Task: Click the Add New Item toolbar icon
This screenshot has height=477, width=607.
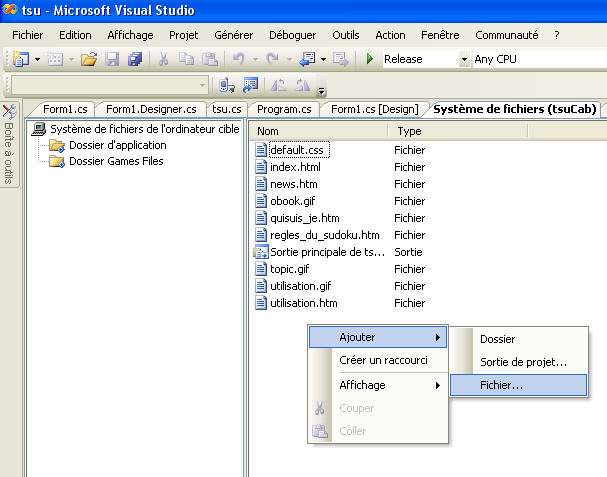Action: (55, 59)
